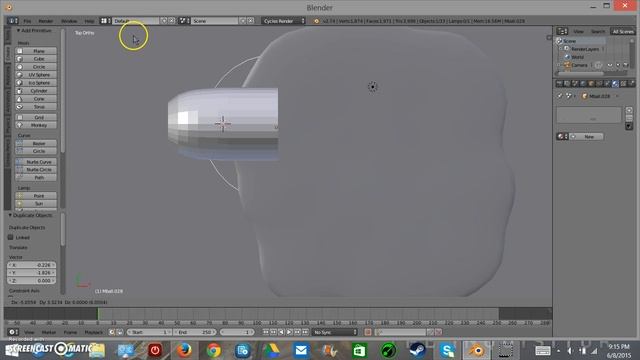This screenshot has height=360, width=640.
Task: Click the Cone primitive icon
Action: click(x=19, y=99)
